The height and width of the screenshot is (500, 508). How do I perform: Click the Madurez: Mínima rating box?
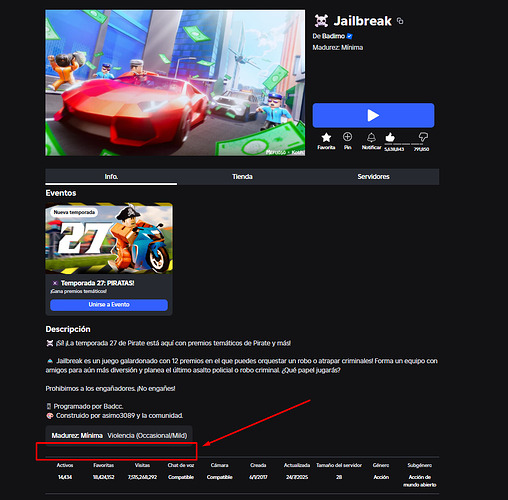[x=119, y=435]
